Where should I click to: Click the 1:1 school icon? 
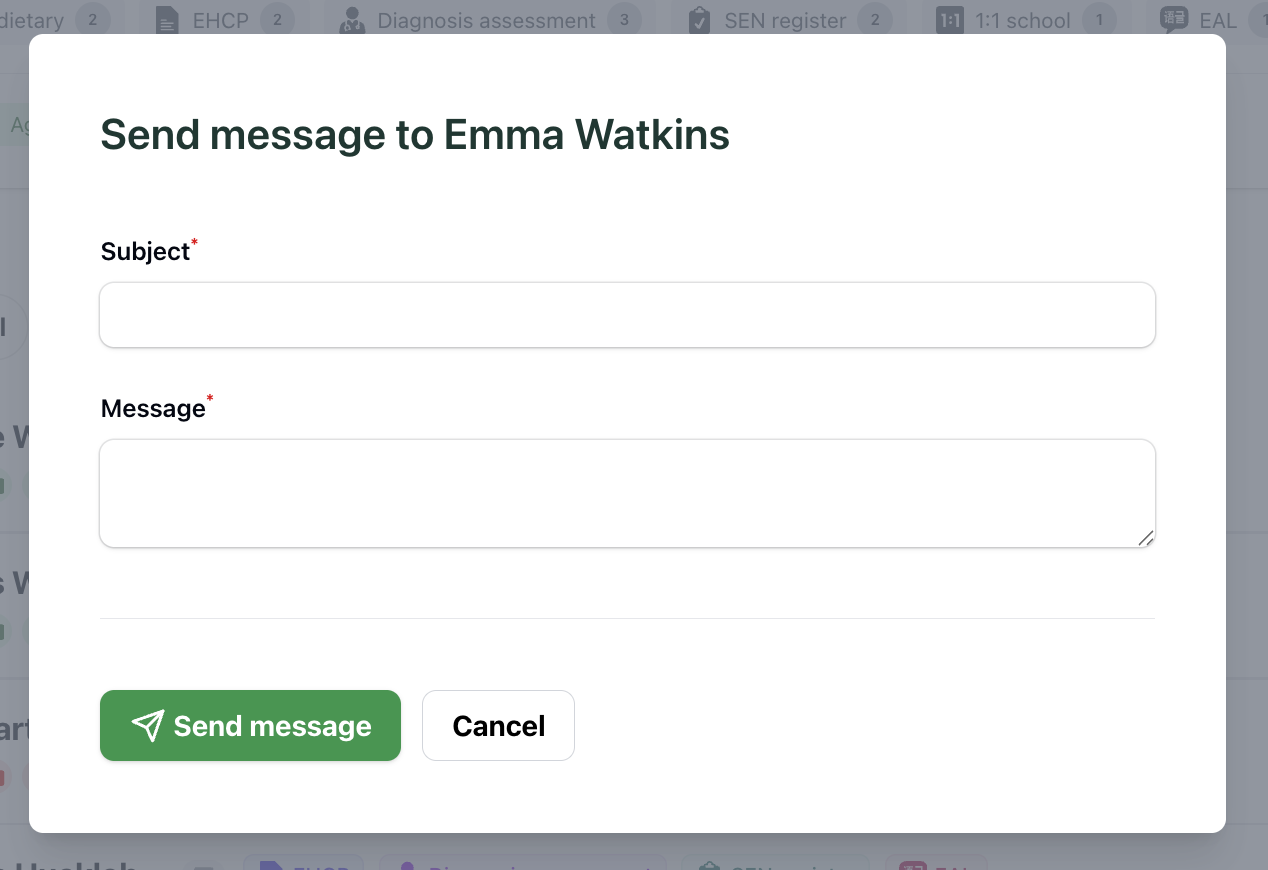pyautogui.click(x=949, y=21)
